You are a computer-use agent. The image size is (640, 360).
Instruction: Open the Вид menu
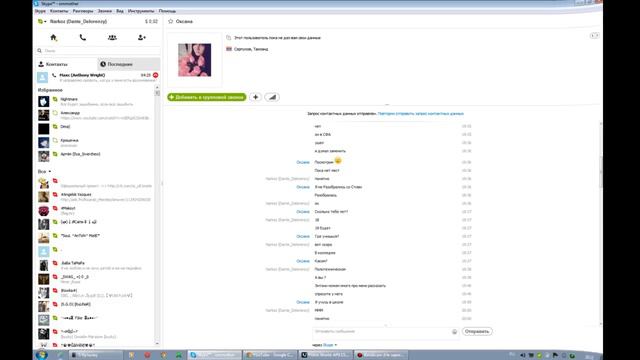(x=120, y=11)
